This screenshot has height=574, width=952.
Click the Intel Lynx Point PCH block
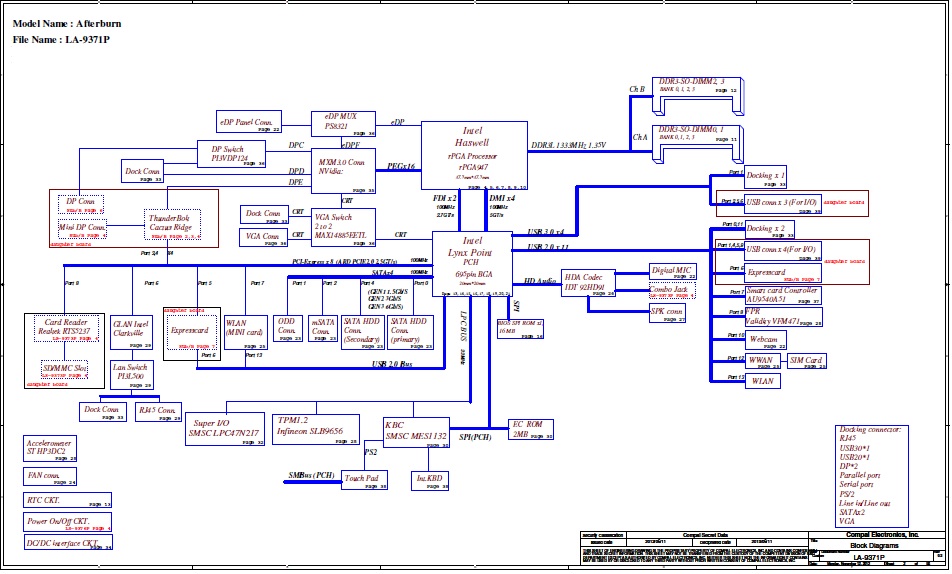tap(472, 264)
